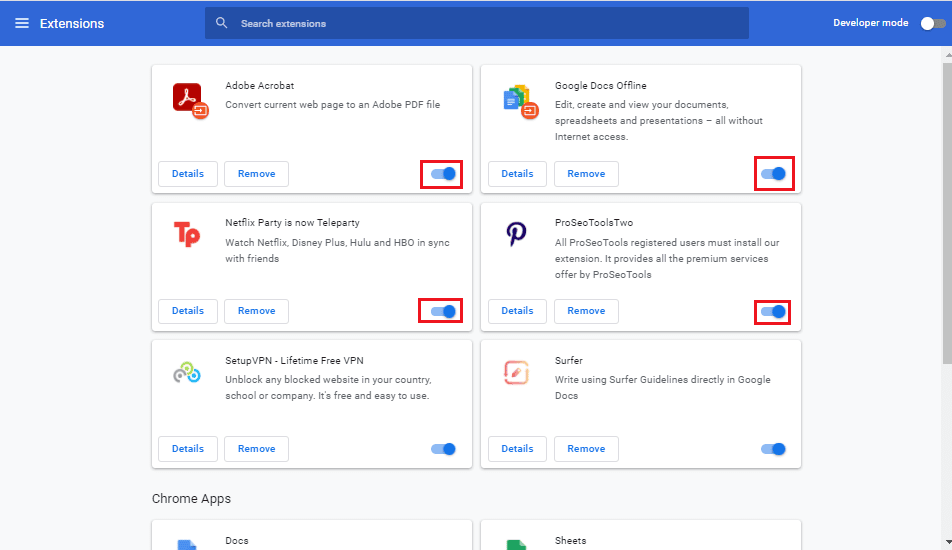Open Details for Surfer
952x550 pixels.
pyautogui.click(x=517, y=449)
